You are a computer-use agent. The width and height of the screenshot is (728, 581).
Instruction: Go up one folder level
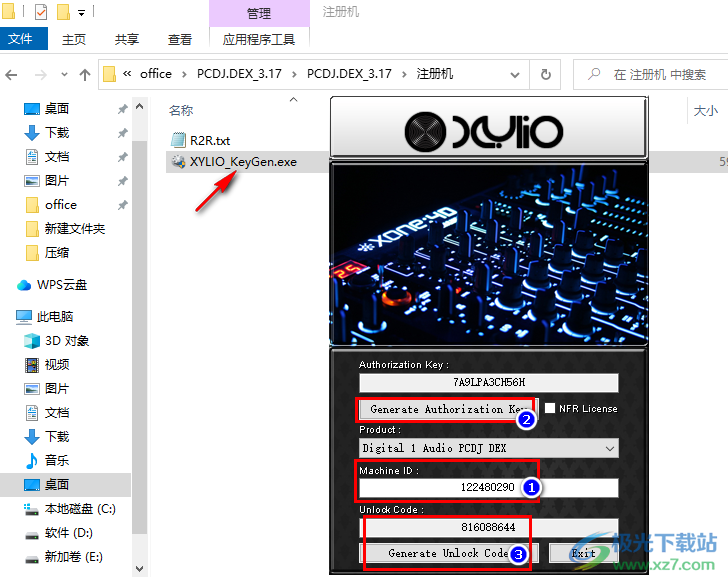[x=85, y=74]
